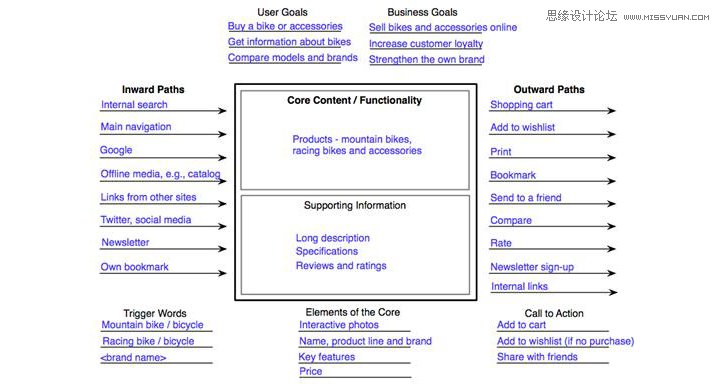
Task: Open the 'Reviews and ratings' link
Action: 341,265
